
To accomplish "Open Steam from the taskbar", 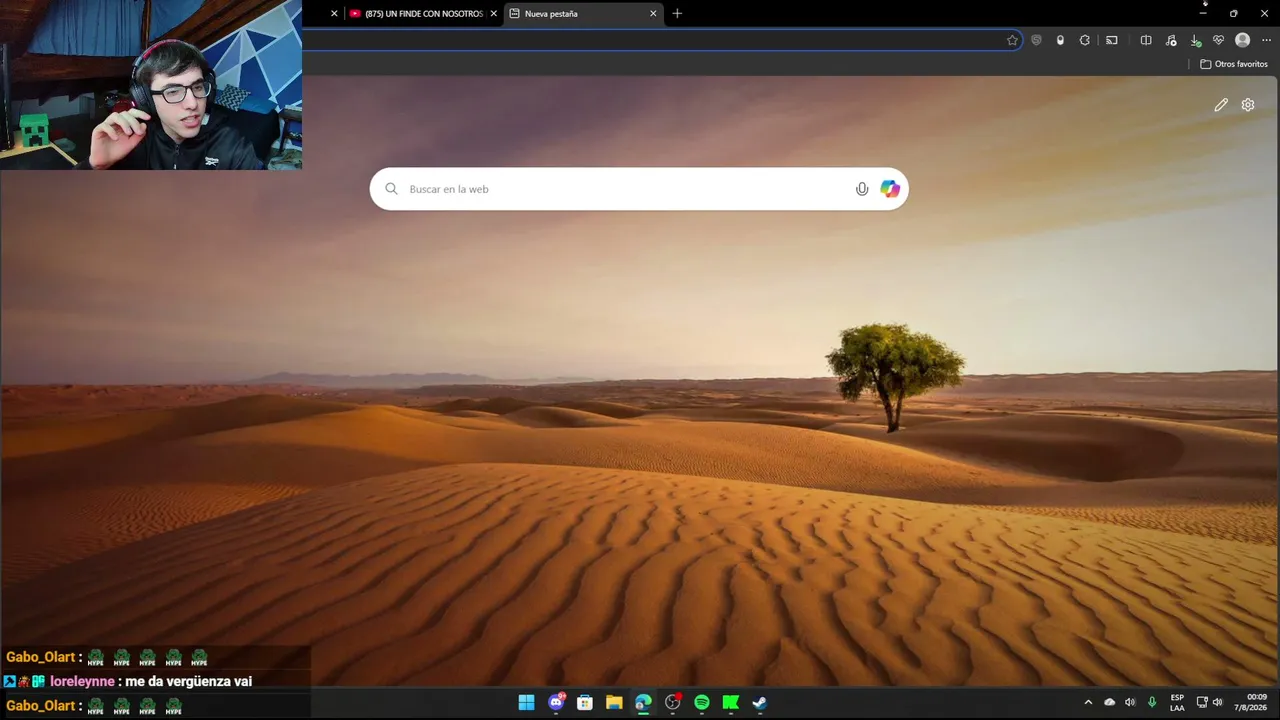I will [760, 703].
